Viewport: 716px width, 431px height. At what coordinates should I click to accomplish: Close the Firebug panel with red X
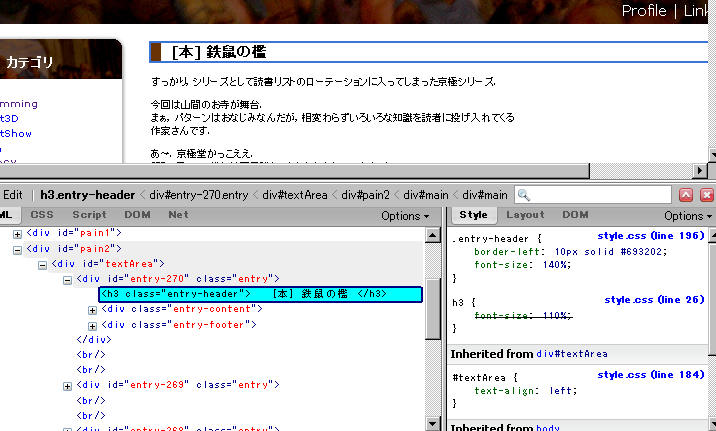pos(707,195)
